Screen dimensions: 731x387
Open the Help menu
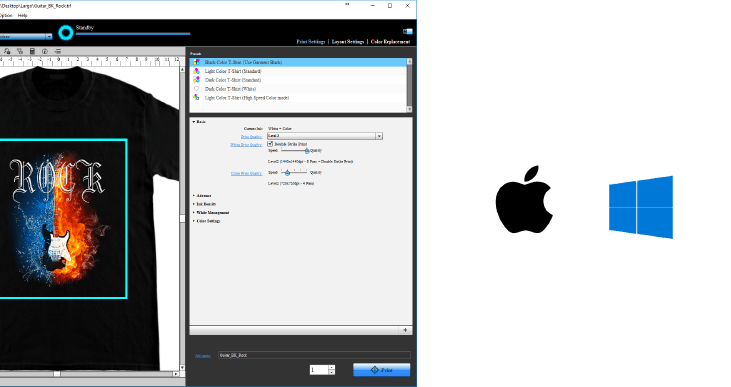tap(22, 15)
